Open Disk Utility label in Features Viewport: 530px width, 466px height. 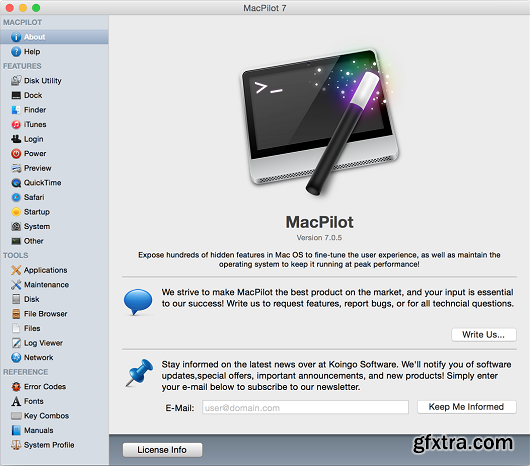tap(43, 81)
